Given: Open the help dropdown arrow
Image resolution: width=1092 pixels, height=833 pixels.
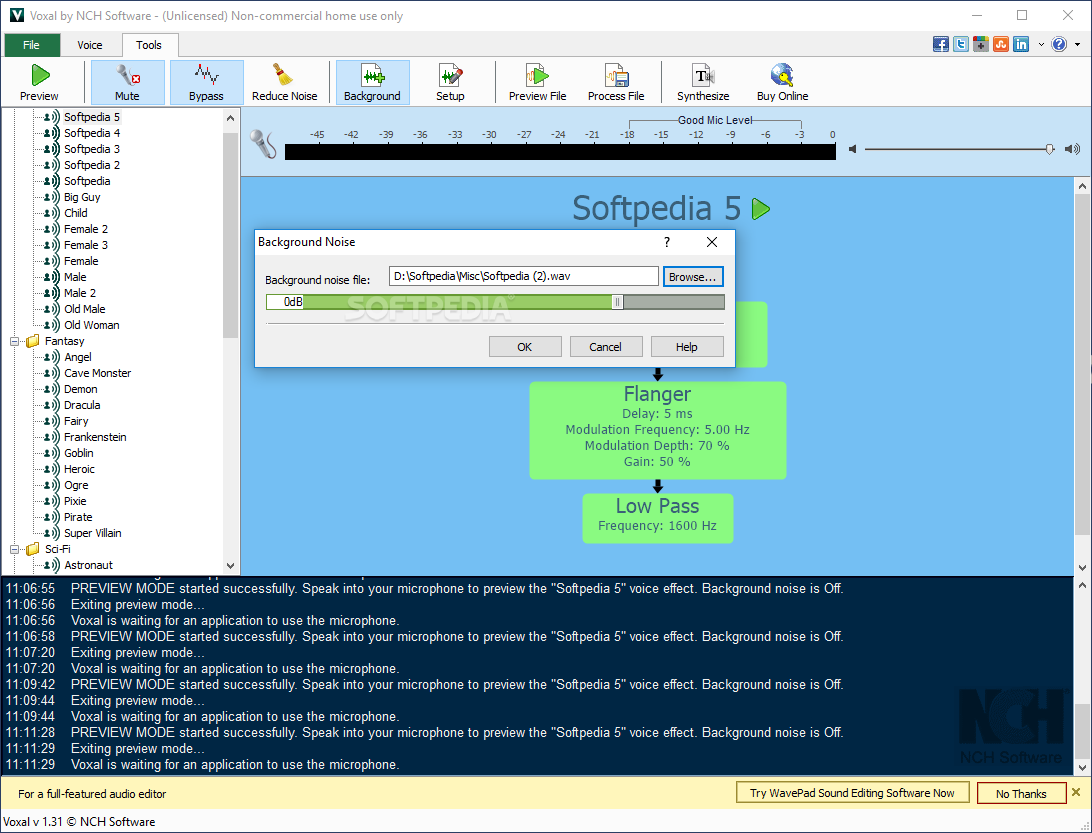Looking at the screenshot, I should tap(1077, 45).
